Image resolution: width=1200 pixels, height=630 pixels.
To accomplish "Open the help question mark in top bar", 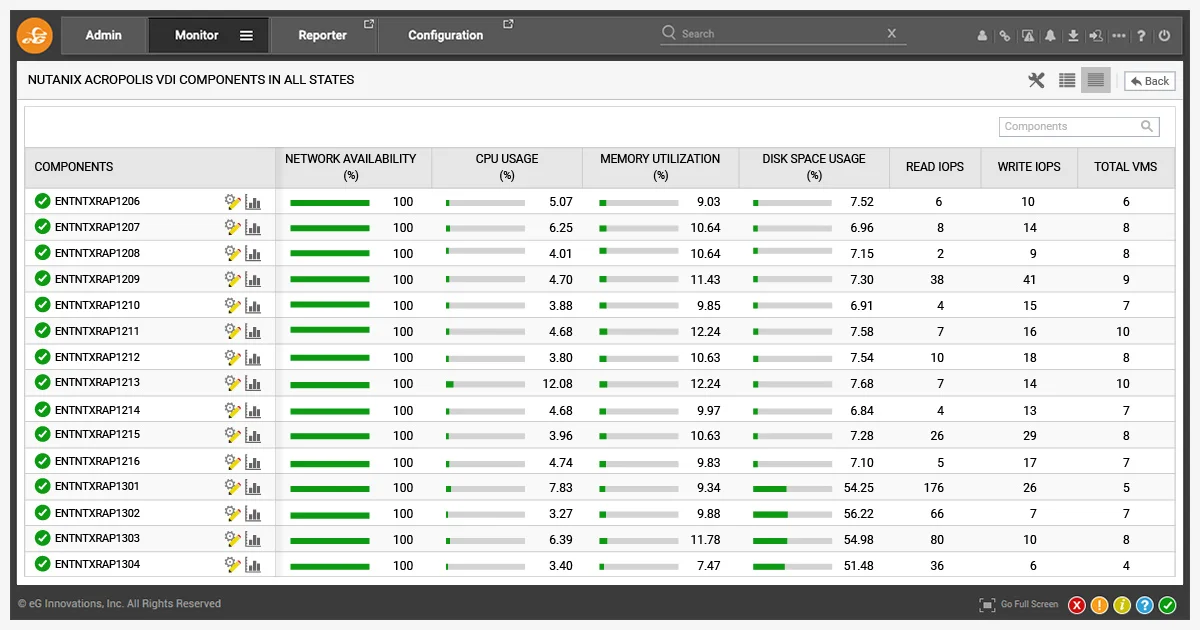I will pos(1141,36).
